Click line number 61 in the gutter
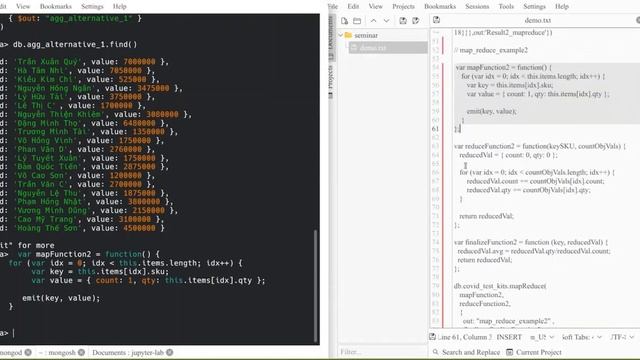The image size is (640, 360). pyautogui.click(x=435, y=129)
